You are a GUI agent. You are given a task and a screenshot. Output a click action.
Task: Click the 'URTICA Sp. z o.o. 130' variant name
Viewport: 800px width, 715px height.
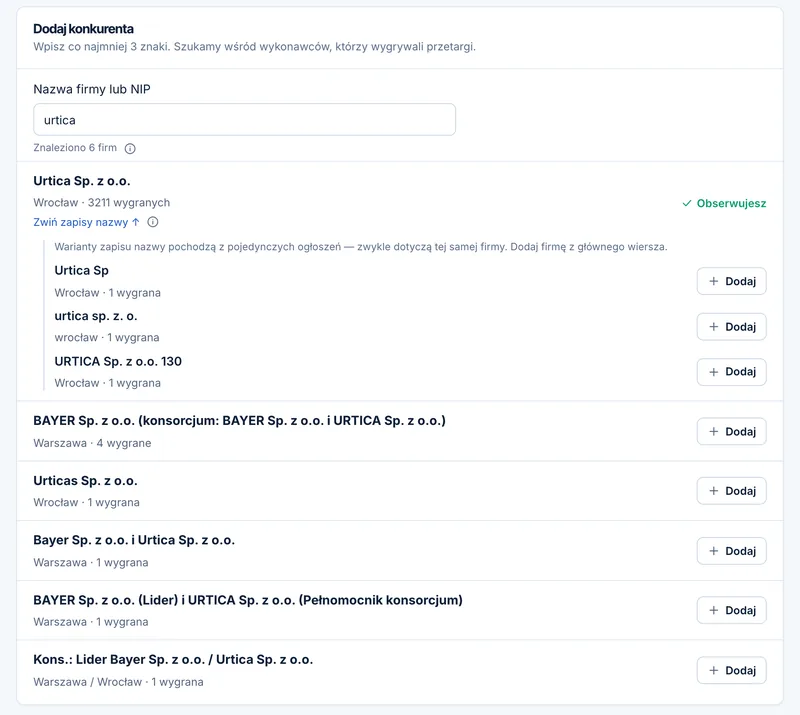[x=118, y=361]
